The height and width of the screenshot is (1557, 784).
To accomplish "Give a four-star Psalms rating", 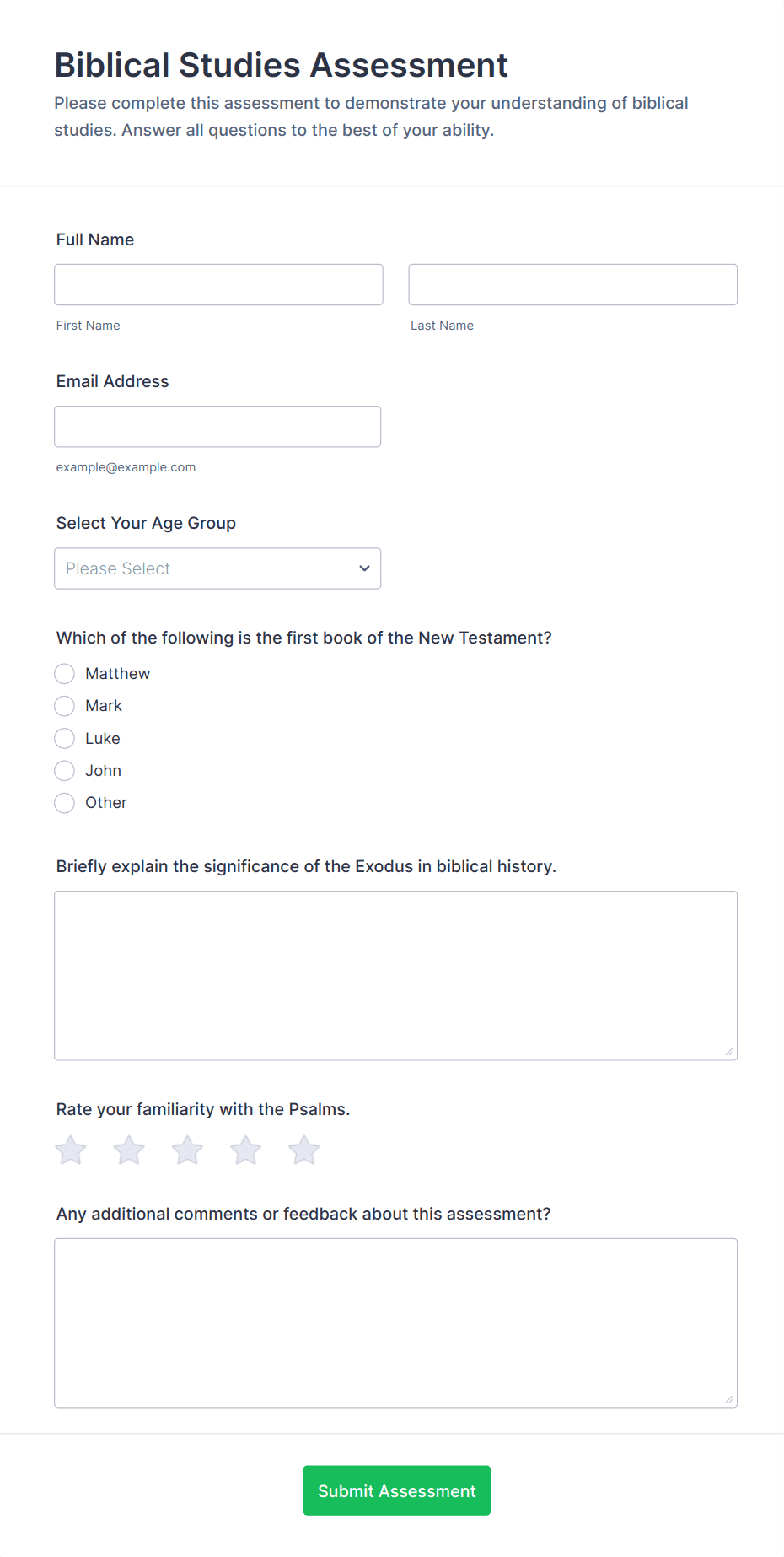I will 246,1150.
